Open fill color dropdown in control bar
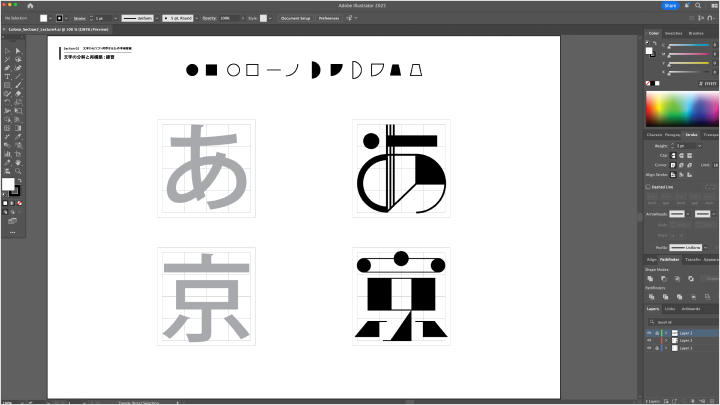This screenshot has height=405, width=720. click(50, 18)
